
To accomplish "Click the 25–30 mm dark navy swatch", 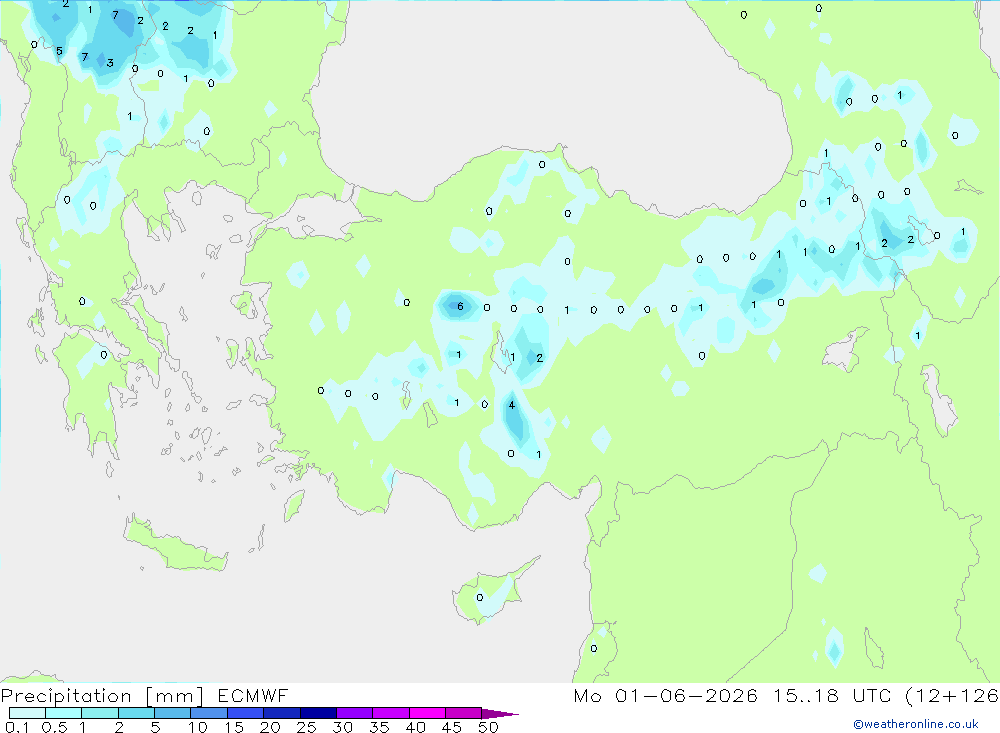I will (318, 713).
